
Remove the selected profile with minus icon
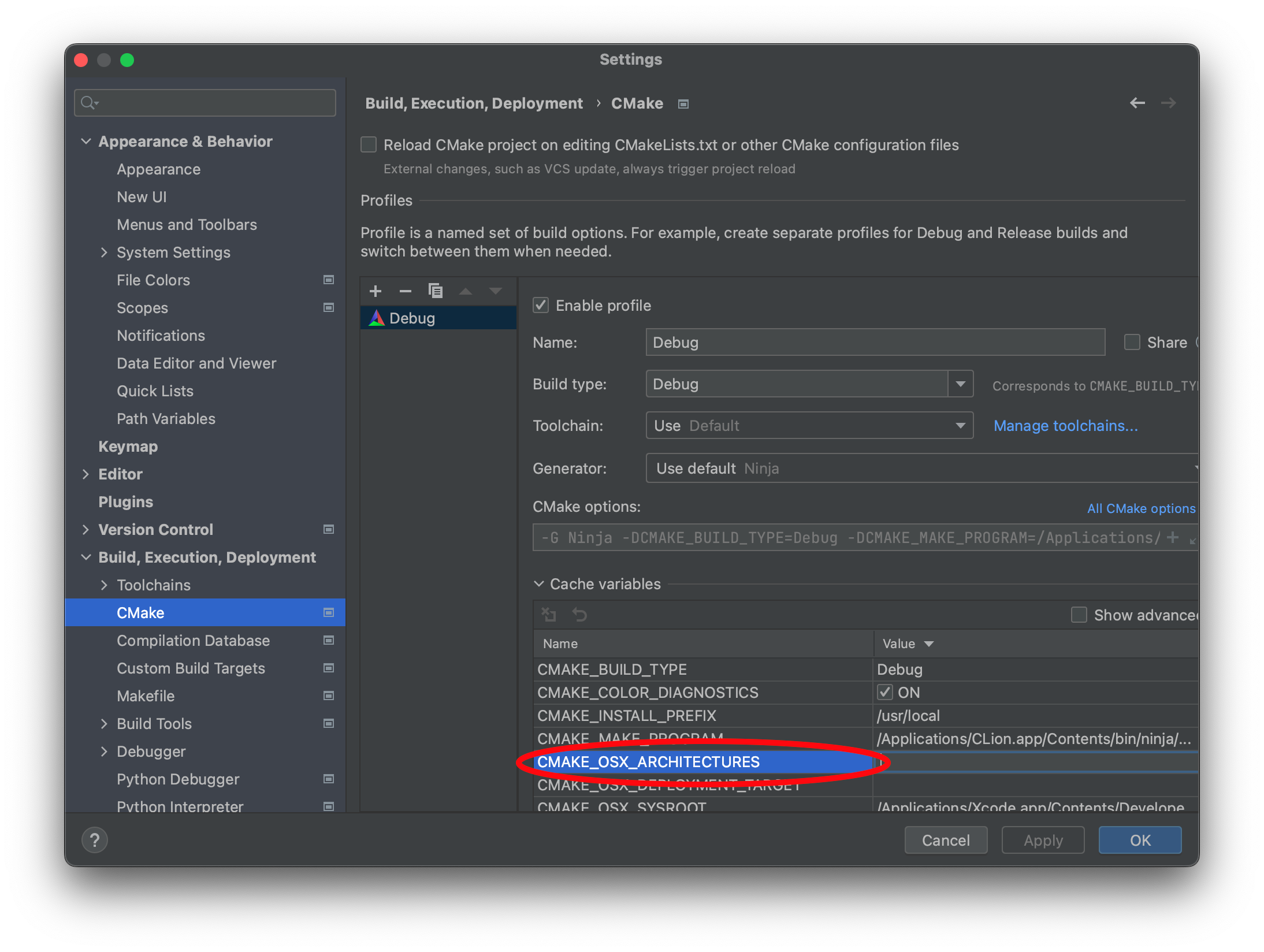pos(406,291)
